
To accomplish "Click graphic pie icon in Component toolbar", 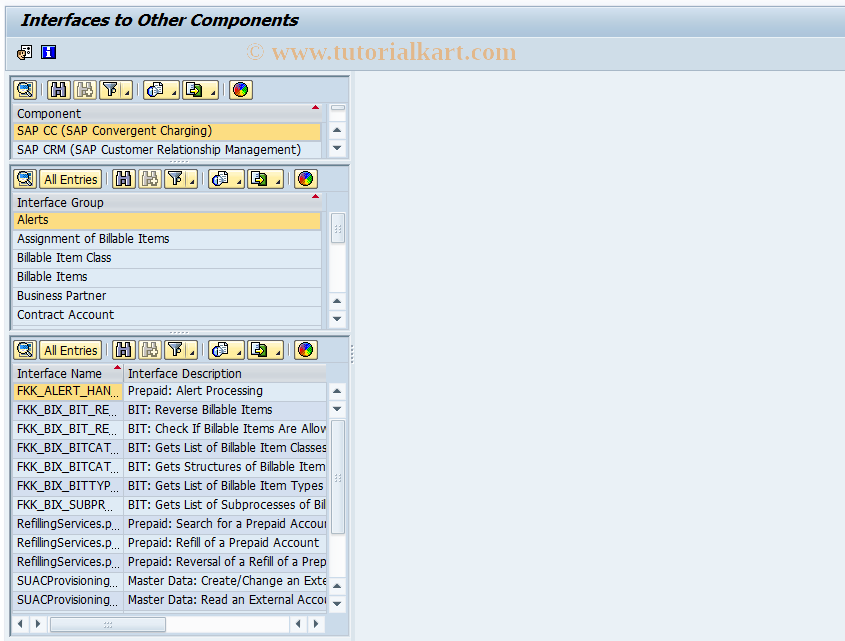I will (241, 89).
